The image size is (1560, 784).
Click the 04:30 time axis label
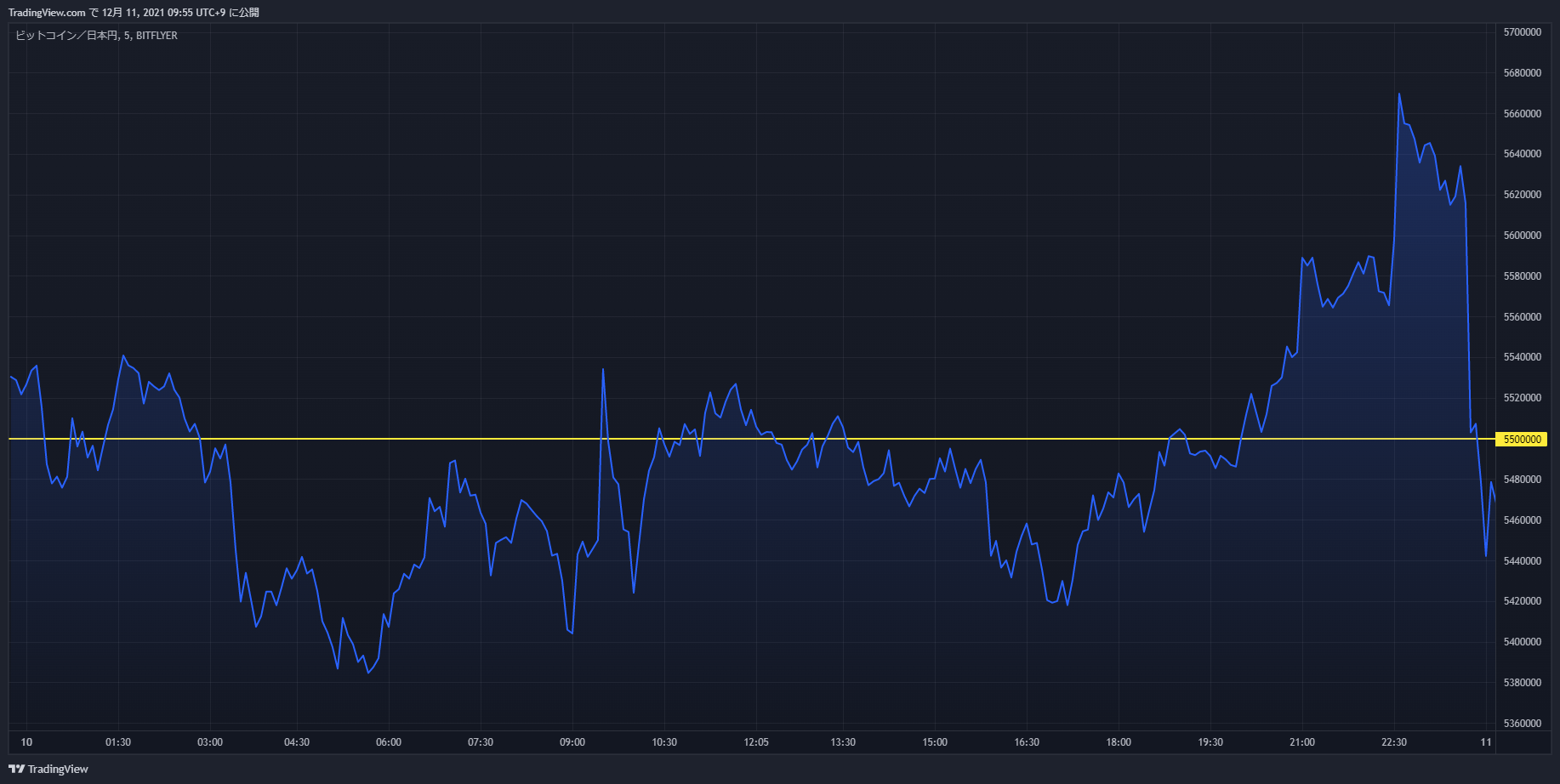tap(297, 742)
